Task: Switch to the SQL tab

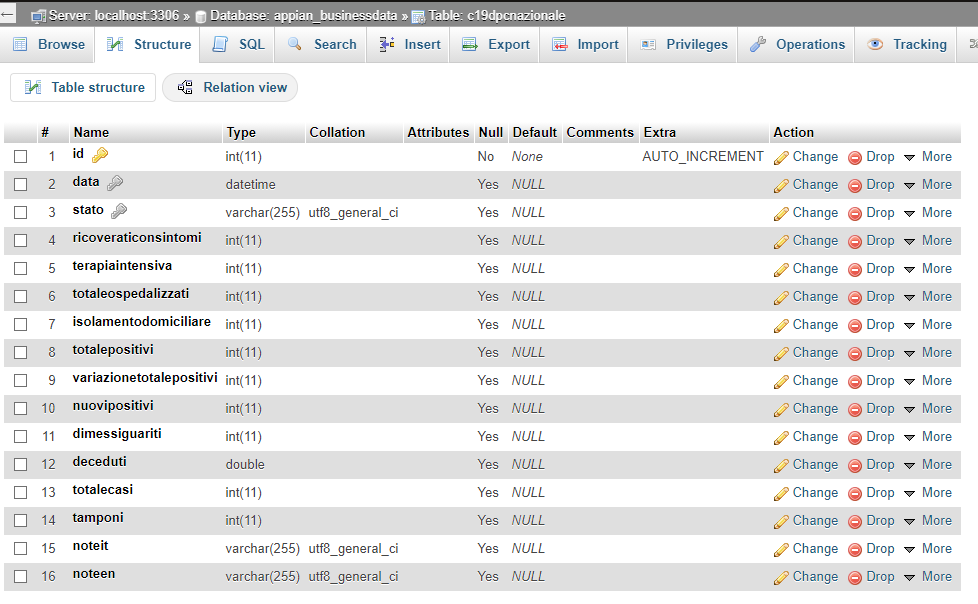Action: click(238, 44)
